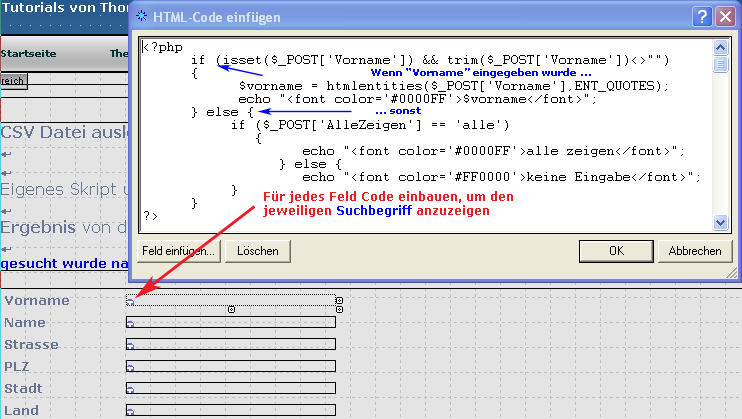Cancel with the Abbrechen button

click(694, 250)
